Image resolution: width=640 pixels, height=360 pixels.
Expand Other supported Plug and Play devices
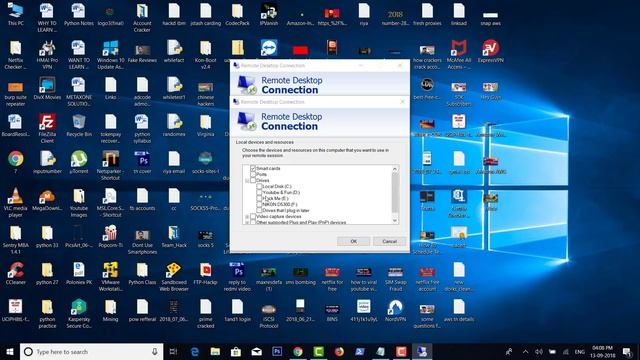247,222
